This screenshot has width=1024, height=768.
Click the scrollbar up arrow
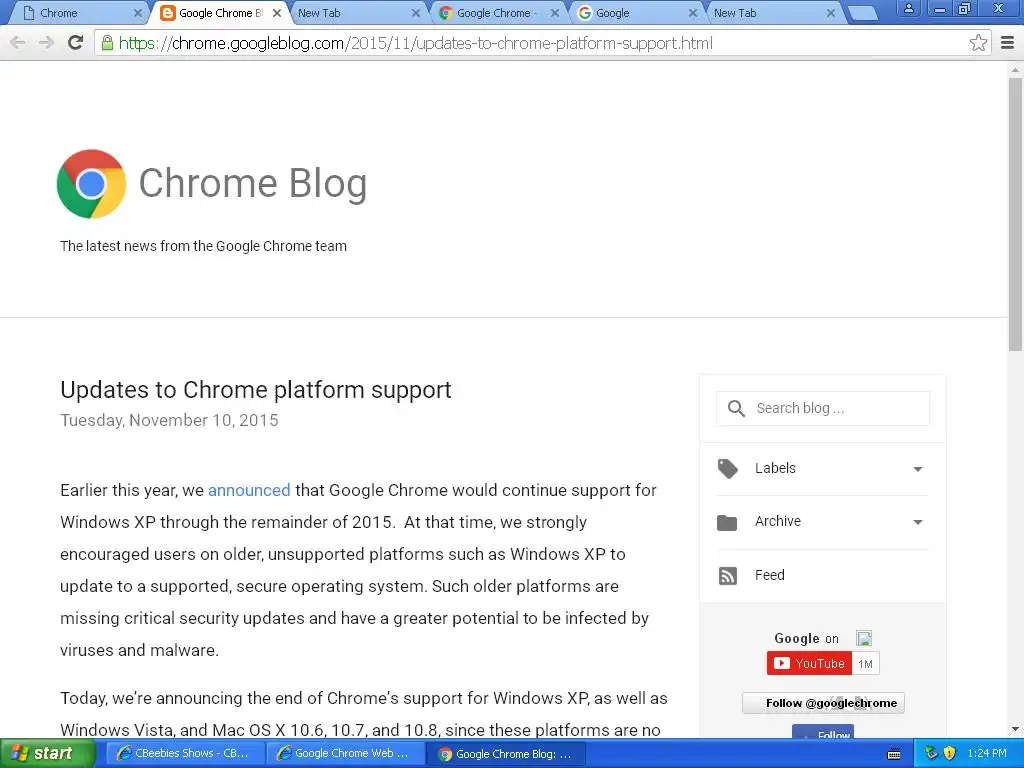pyautogui.click(x=1015, y=69)
